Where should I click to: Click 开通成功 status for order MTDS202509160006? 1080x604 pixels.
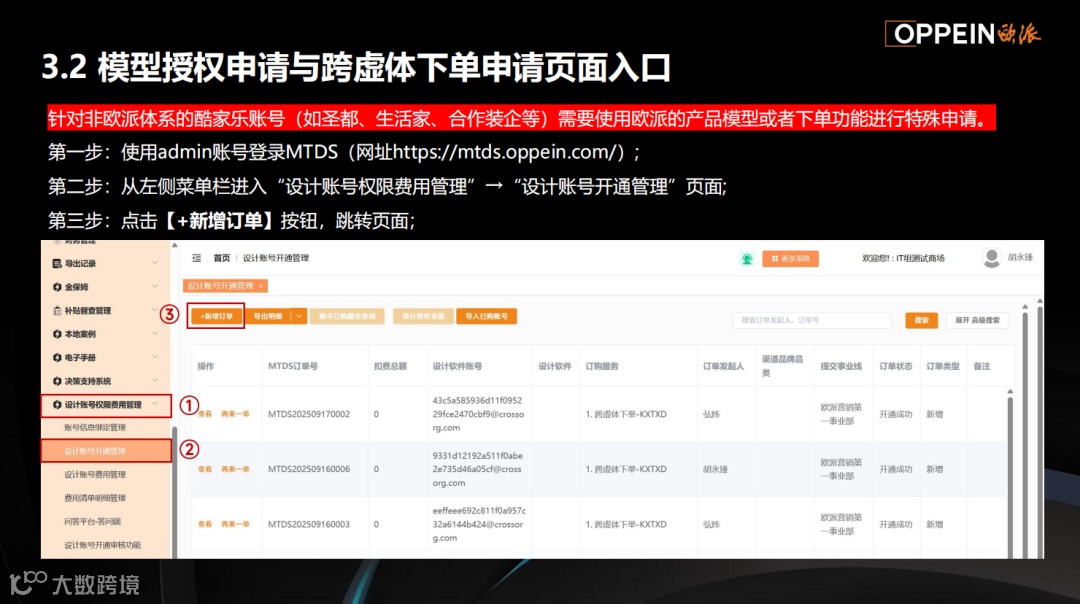895,469
